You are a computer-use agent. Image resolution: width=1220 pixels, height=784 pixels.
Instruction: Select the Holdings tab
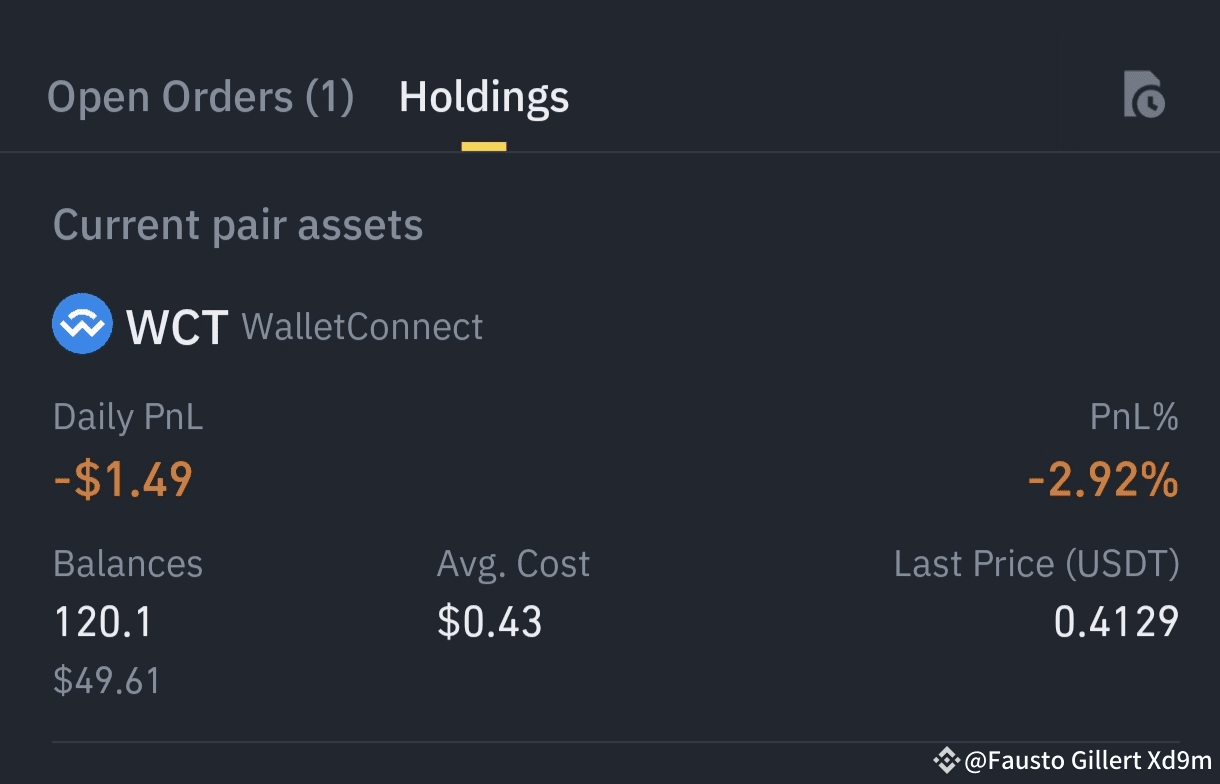[x=484, y=98]
